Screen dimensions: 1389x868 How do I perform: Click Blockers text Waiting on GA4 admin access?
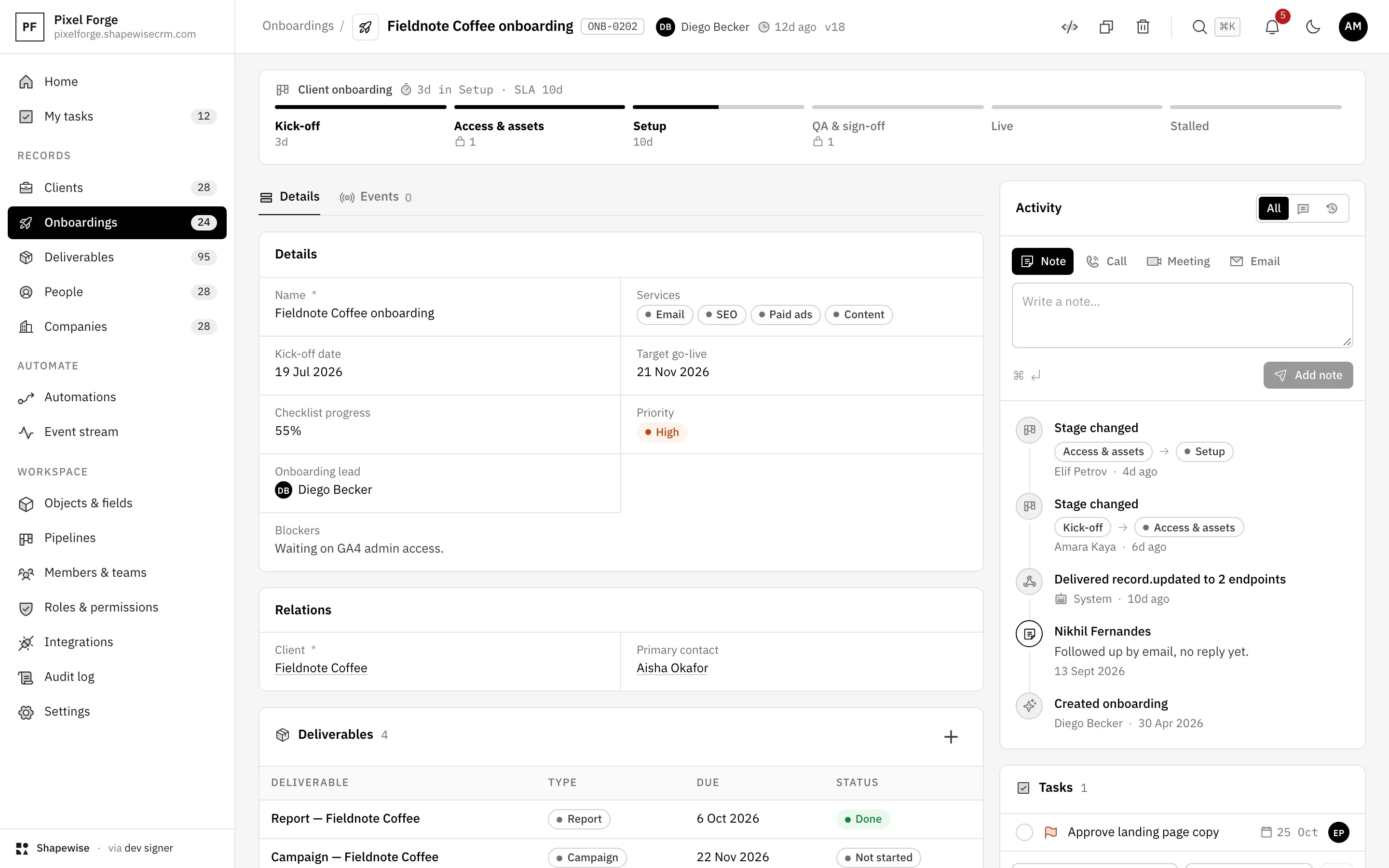tap(359, 548)
